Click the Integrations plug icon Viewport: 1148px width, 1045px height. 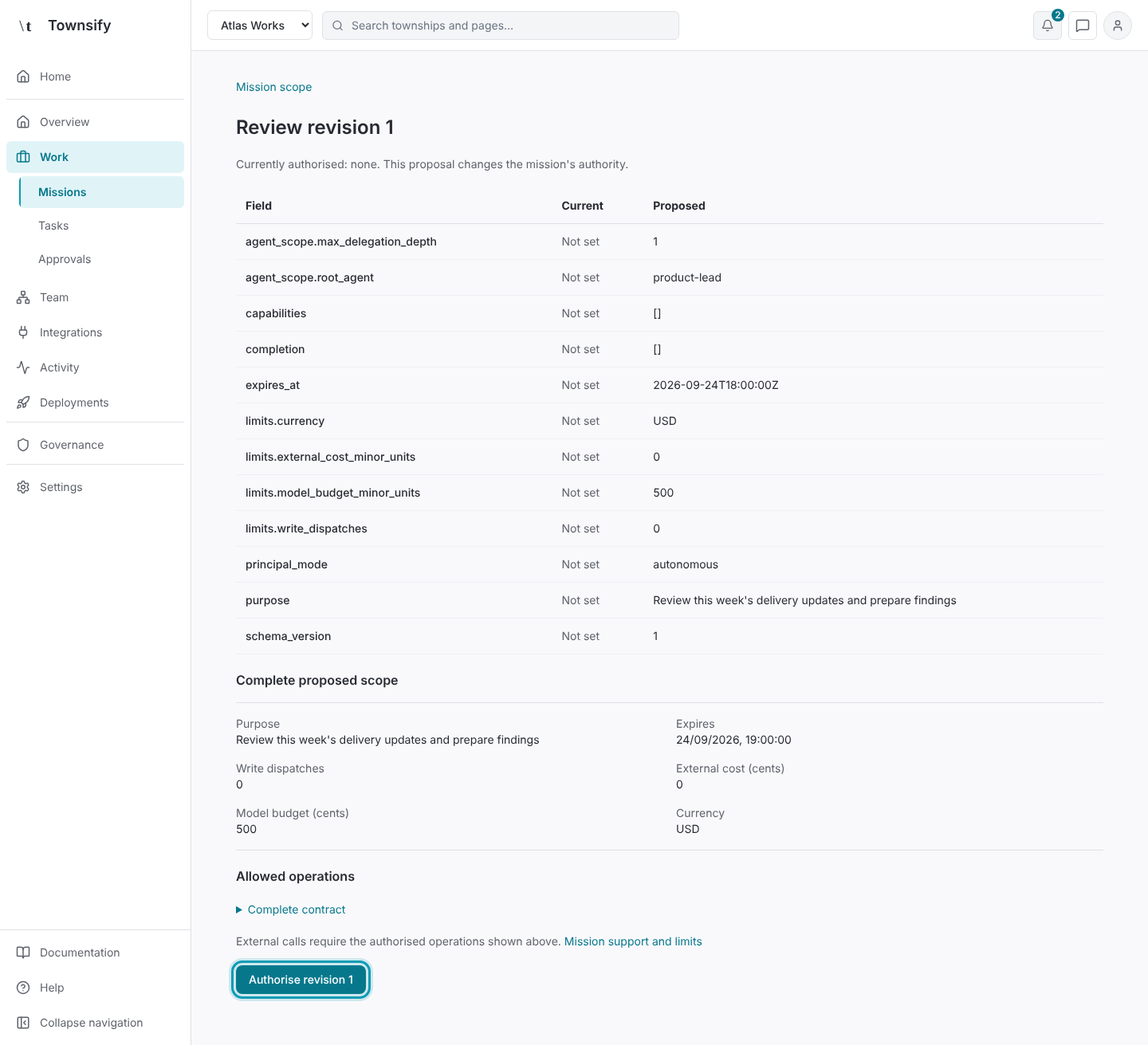[x=23, y=332]
